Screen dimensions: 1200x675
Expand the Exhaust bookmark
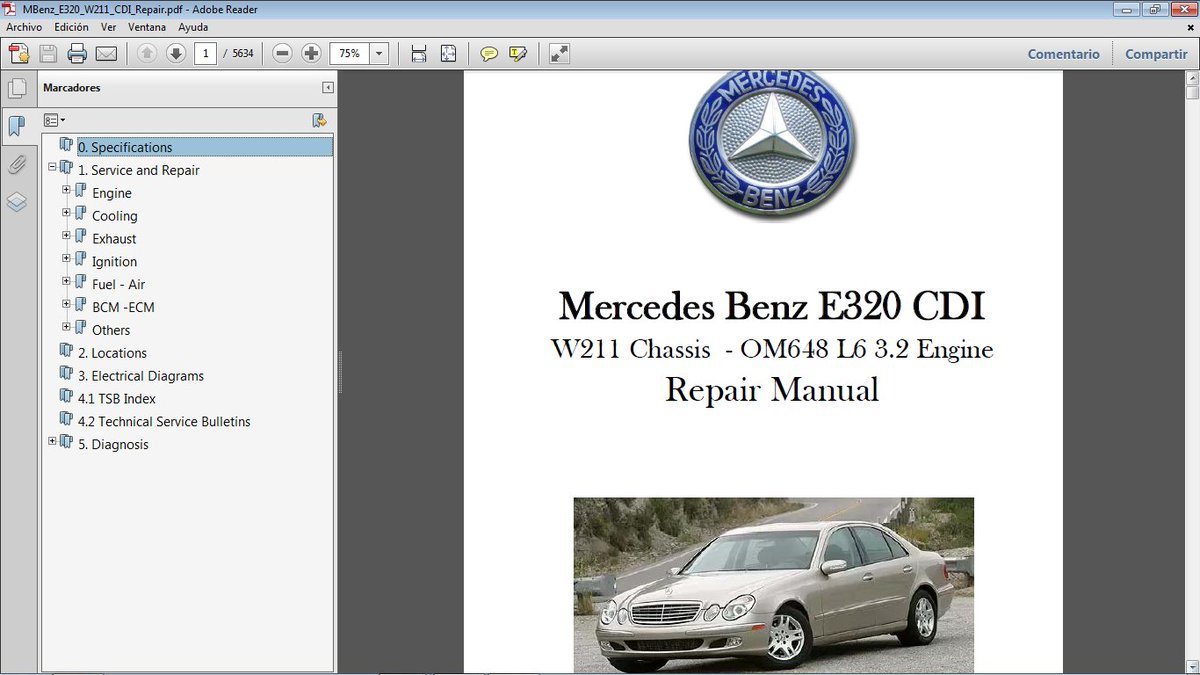(66, 236)
